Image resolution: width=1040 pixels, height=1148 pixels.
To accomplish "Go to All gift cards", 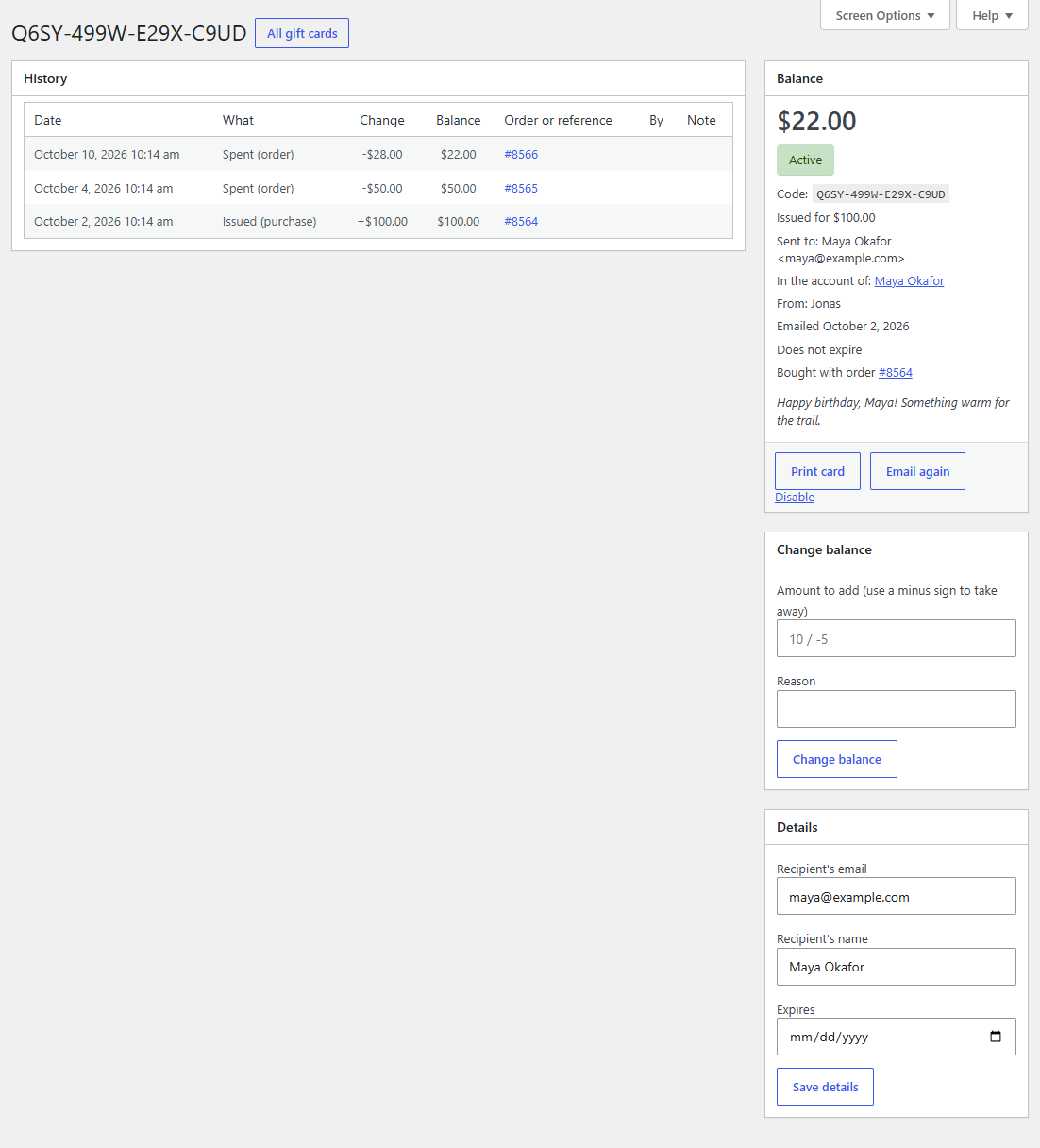I will point(302,33).
